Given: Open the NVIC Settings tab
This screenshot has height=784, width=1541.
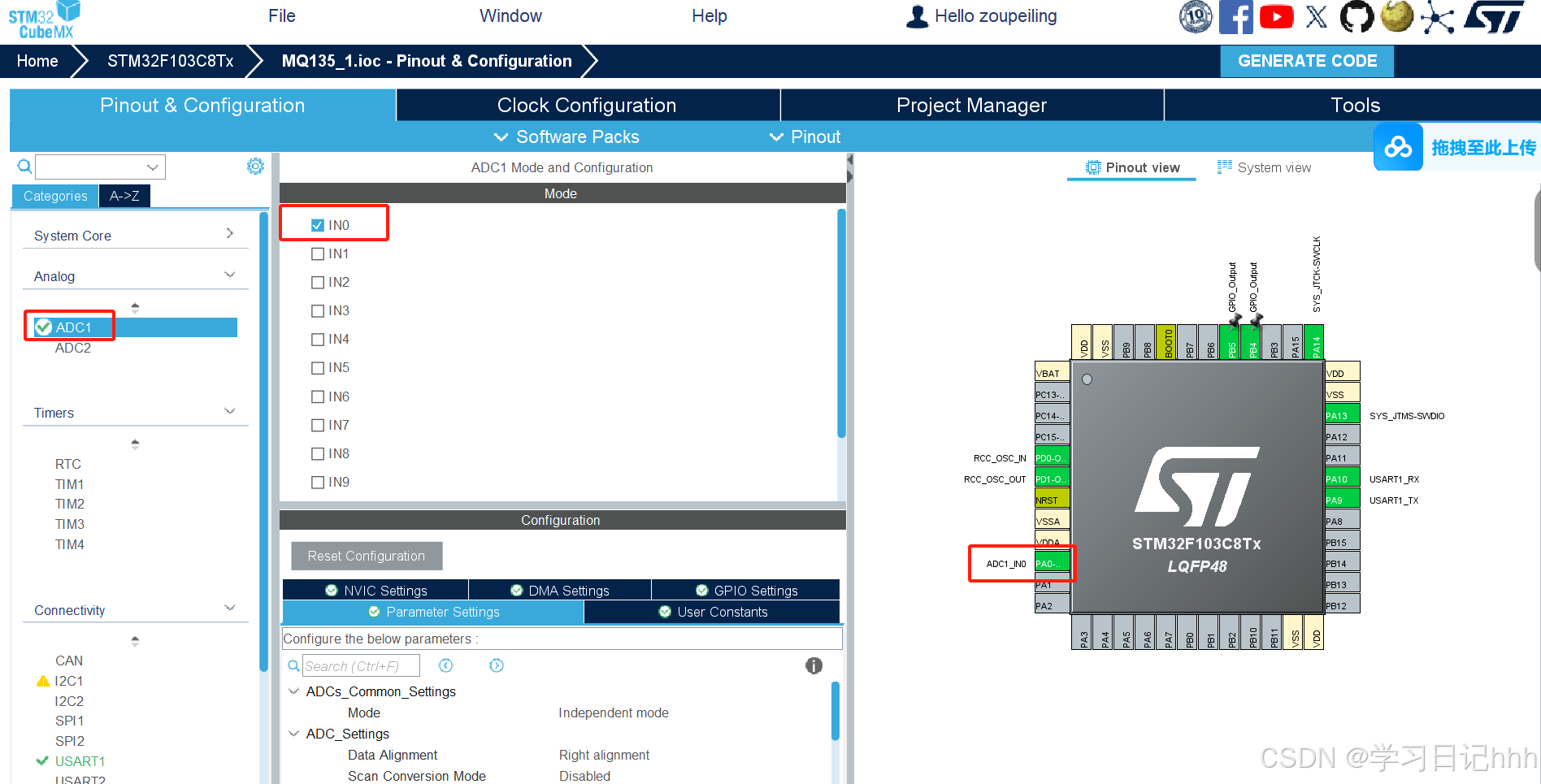Looking at the screenshot, I should [x=375, y=591].
